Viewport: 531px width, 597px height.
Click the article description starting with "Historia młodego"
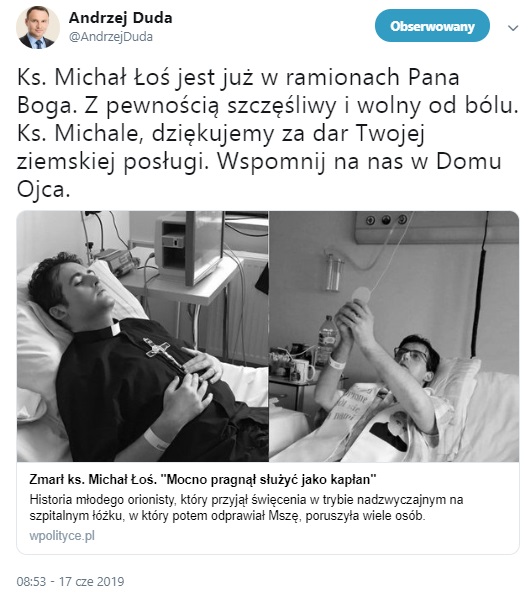point(246,508)
